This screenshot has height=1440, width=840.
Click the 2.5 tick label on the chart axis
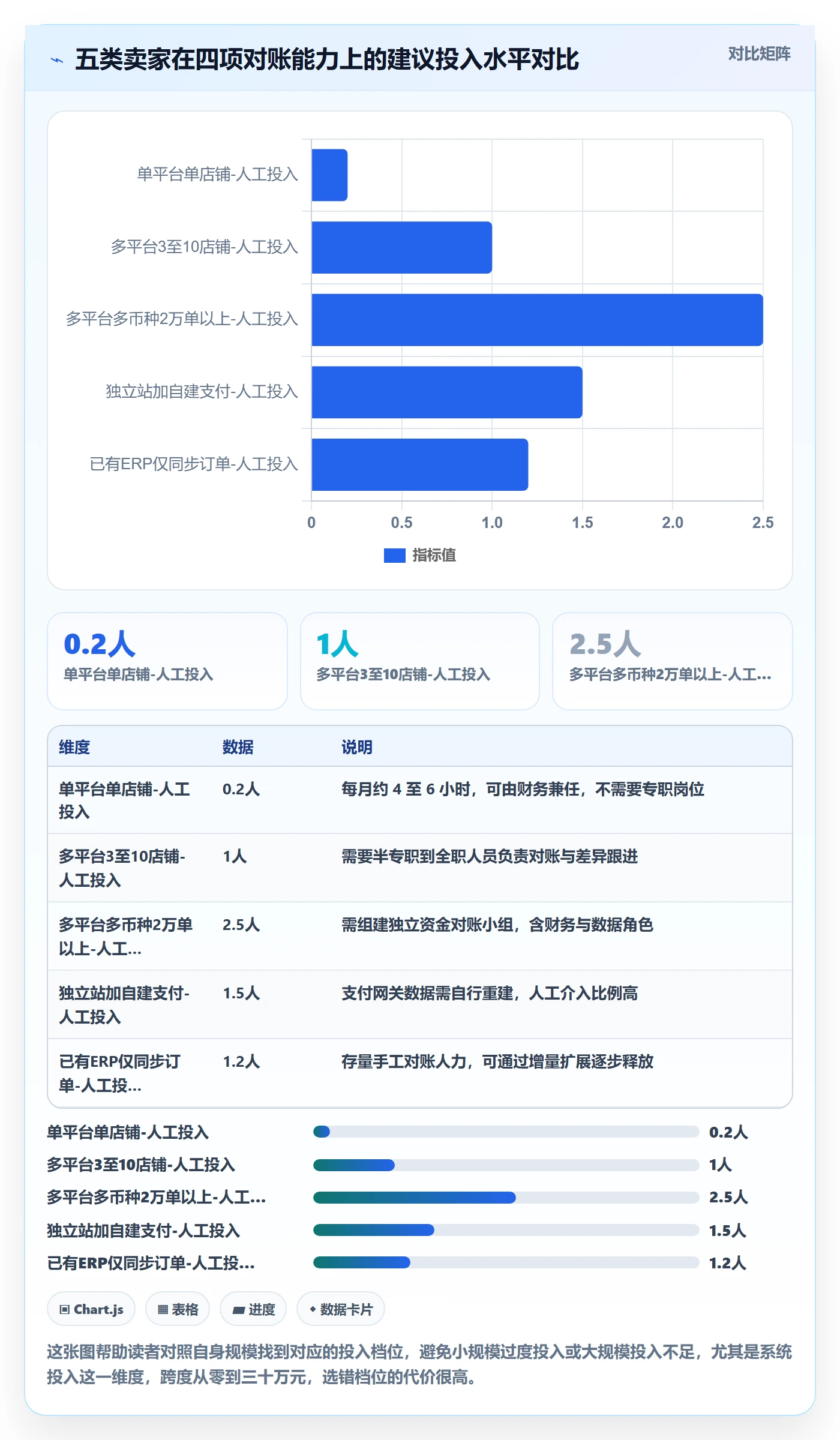click(763, 523)
